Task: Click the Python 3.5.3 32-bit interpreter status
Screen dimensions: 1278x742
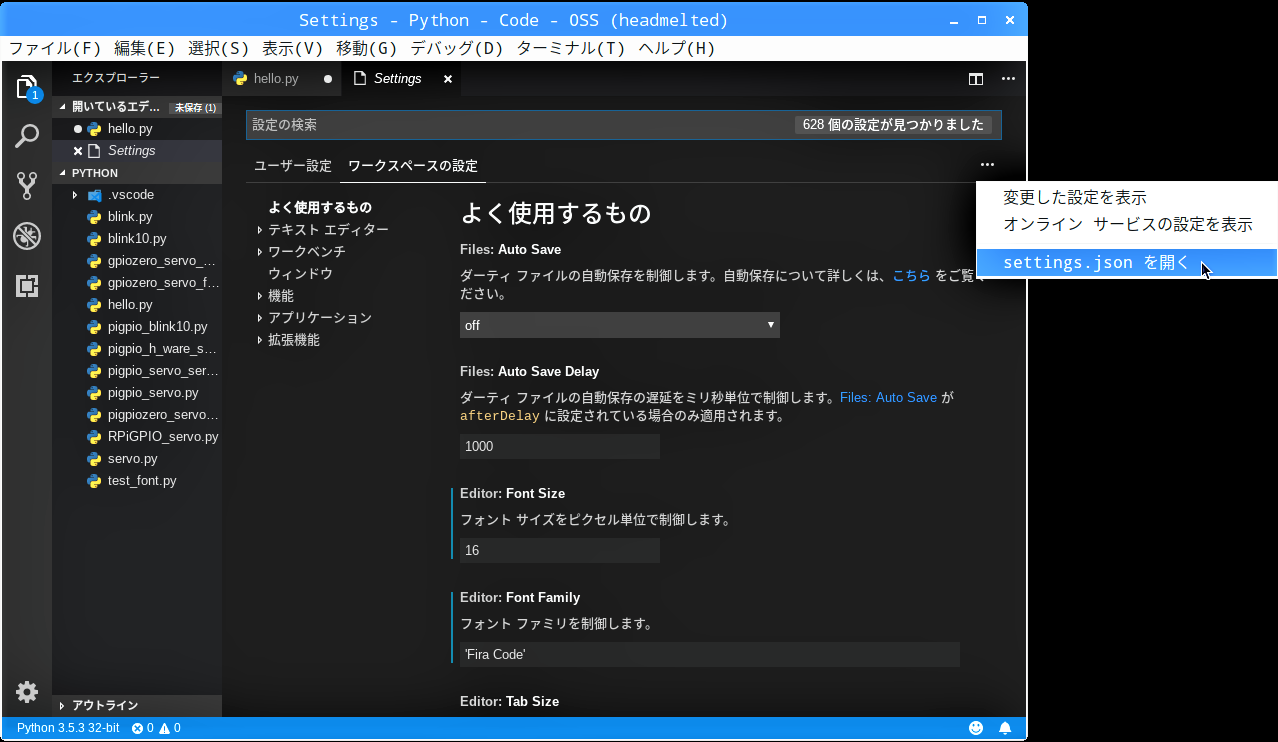Action: (x=68, y=728)
